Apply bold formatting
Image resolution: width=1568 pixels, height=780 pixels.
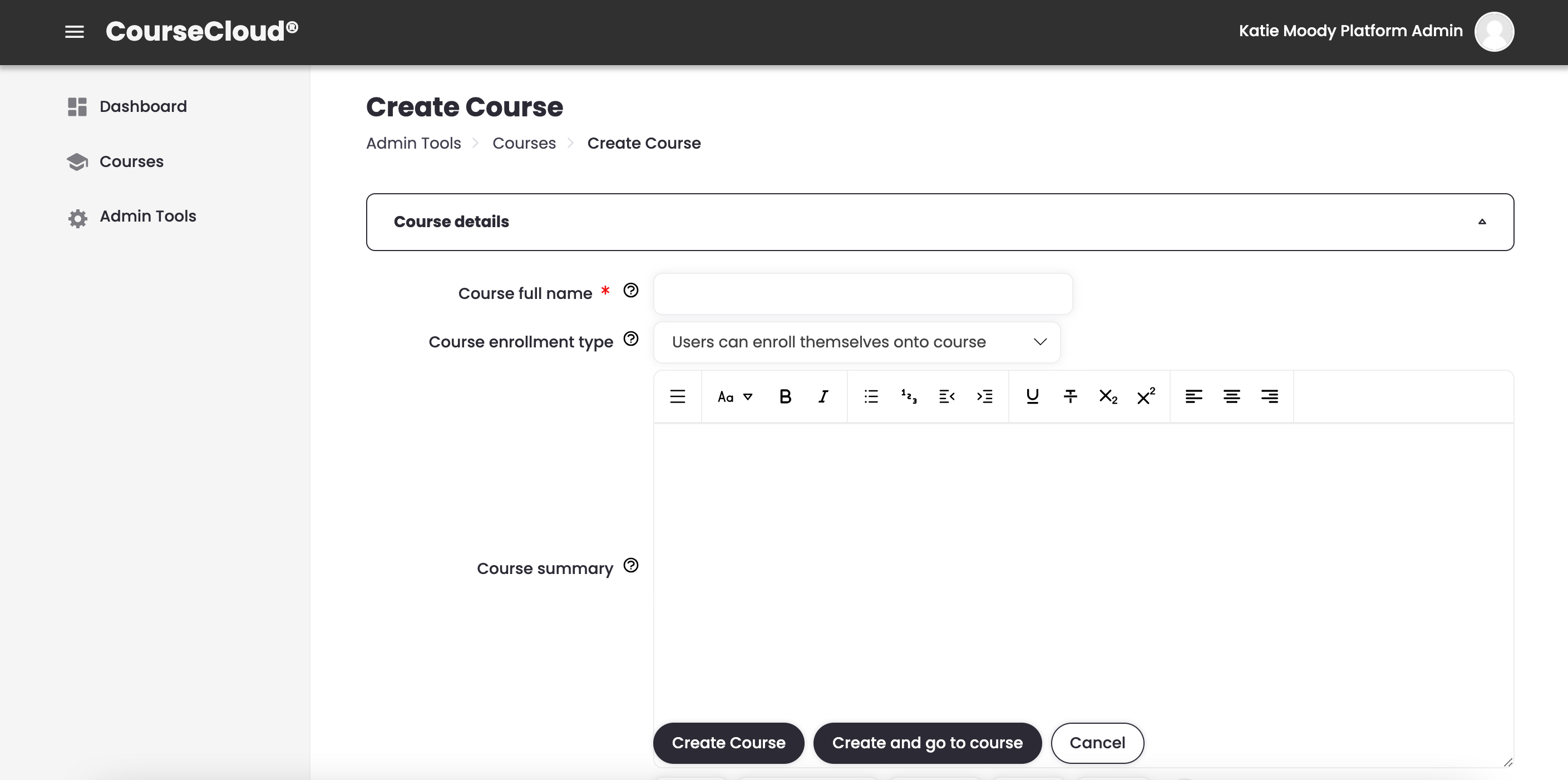[785, 396]
